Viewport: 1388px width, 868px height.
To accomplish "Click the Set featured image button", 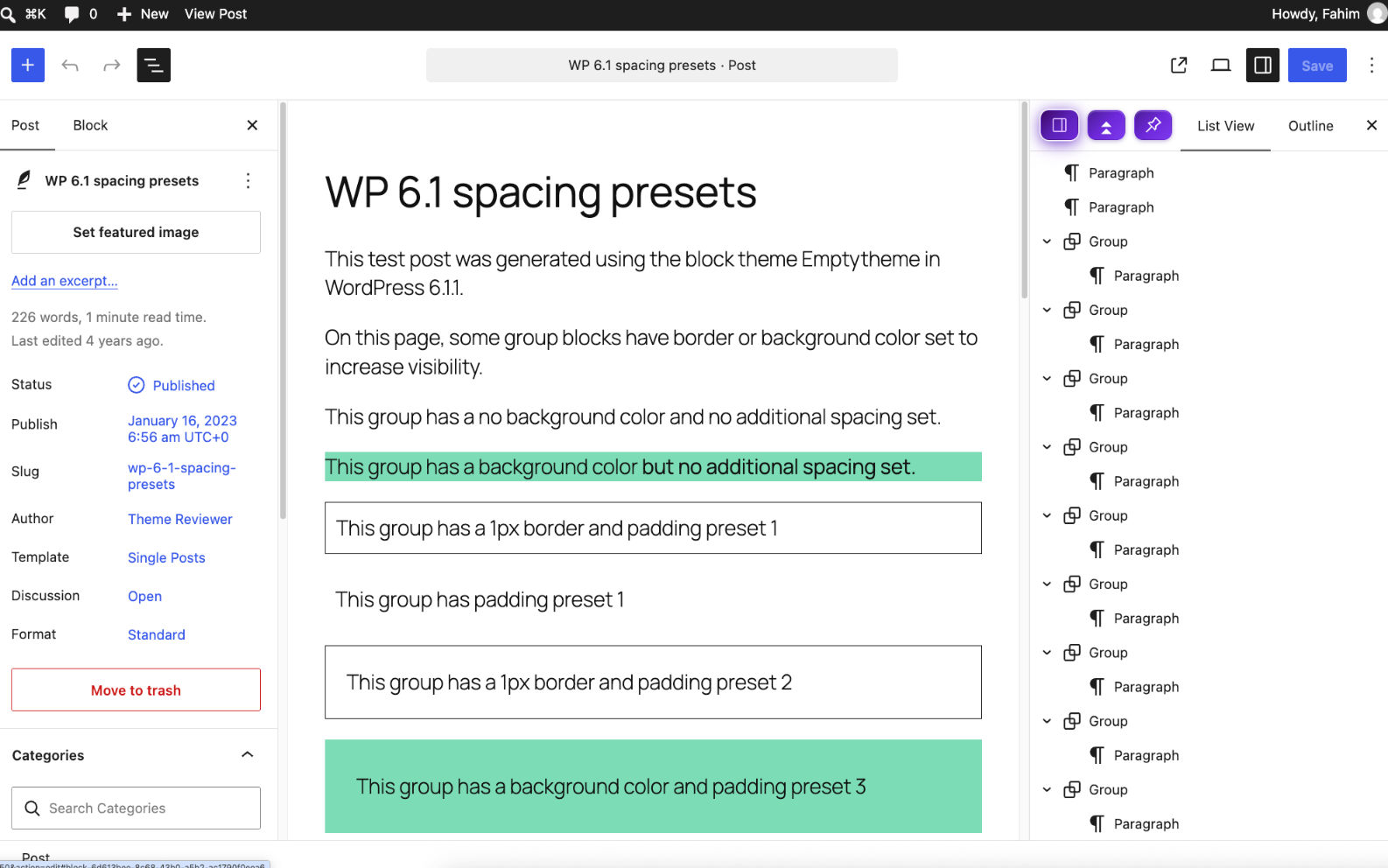I will pyautogui.click(x=136, y=232).
